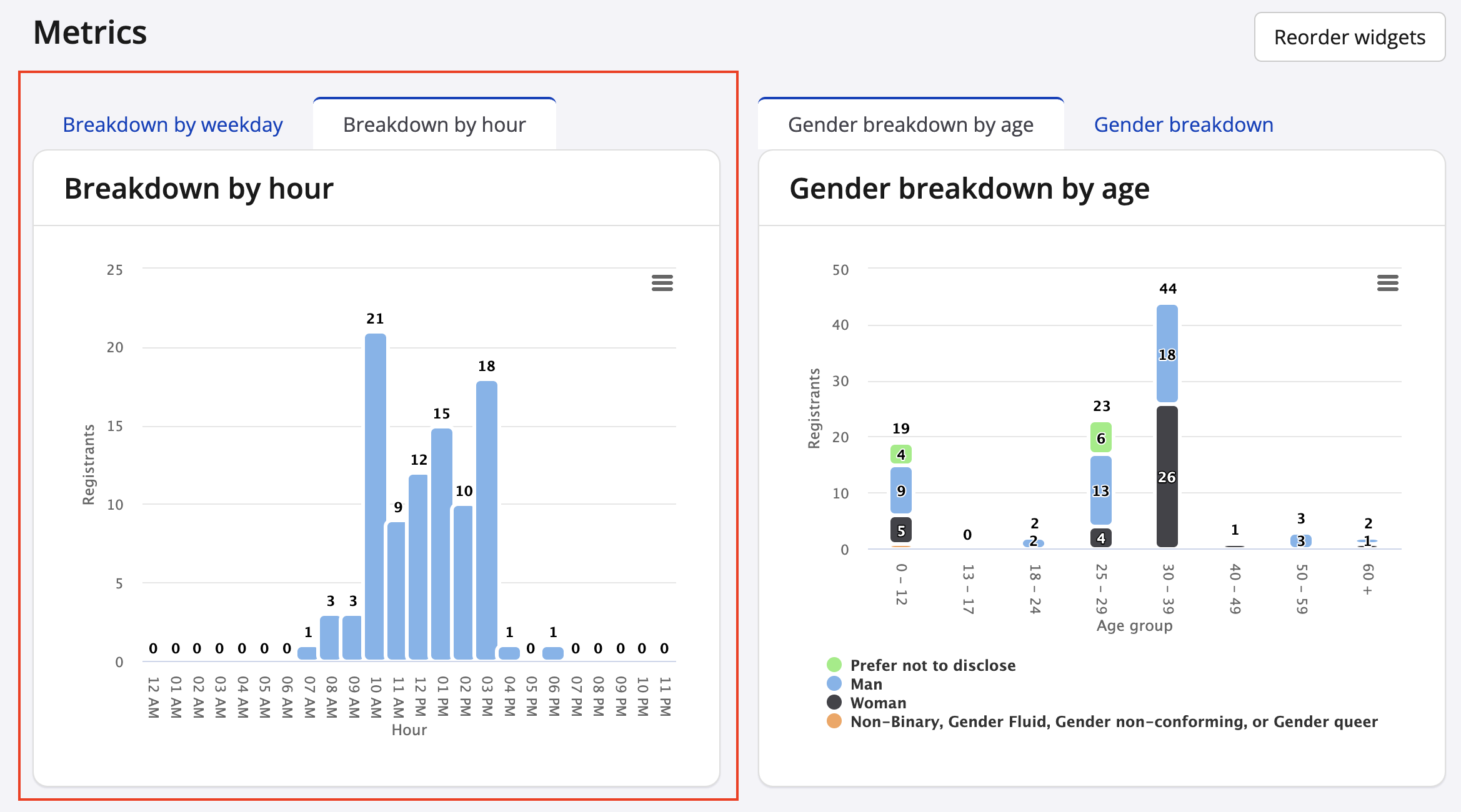
Task: Switch to the Gender breakdown tab
Action: [x=1183, y=125]
